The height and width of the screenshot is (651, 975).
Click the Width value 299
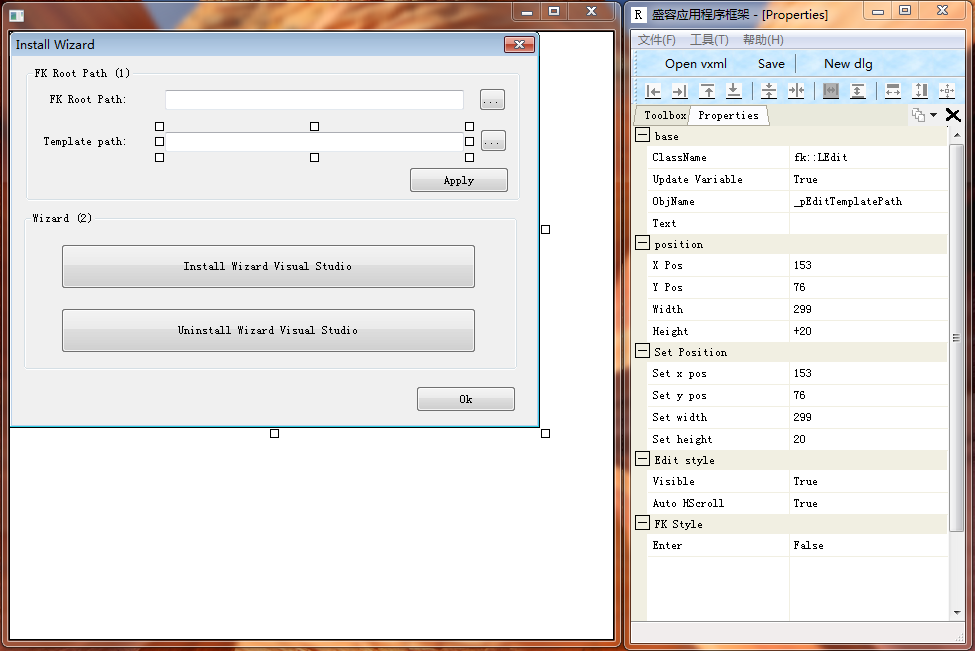coord(868,309)
